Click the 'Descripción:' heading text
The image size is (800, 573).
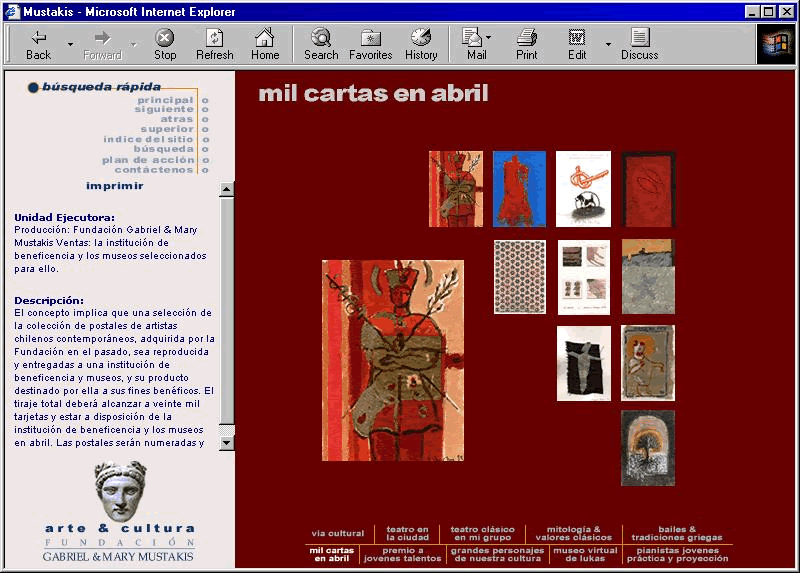(49, 301)
